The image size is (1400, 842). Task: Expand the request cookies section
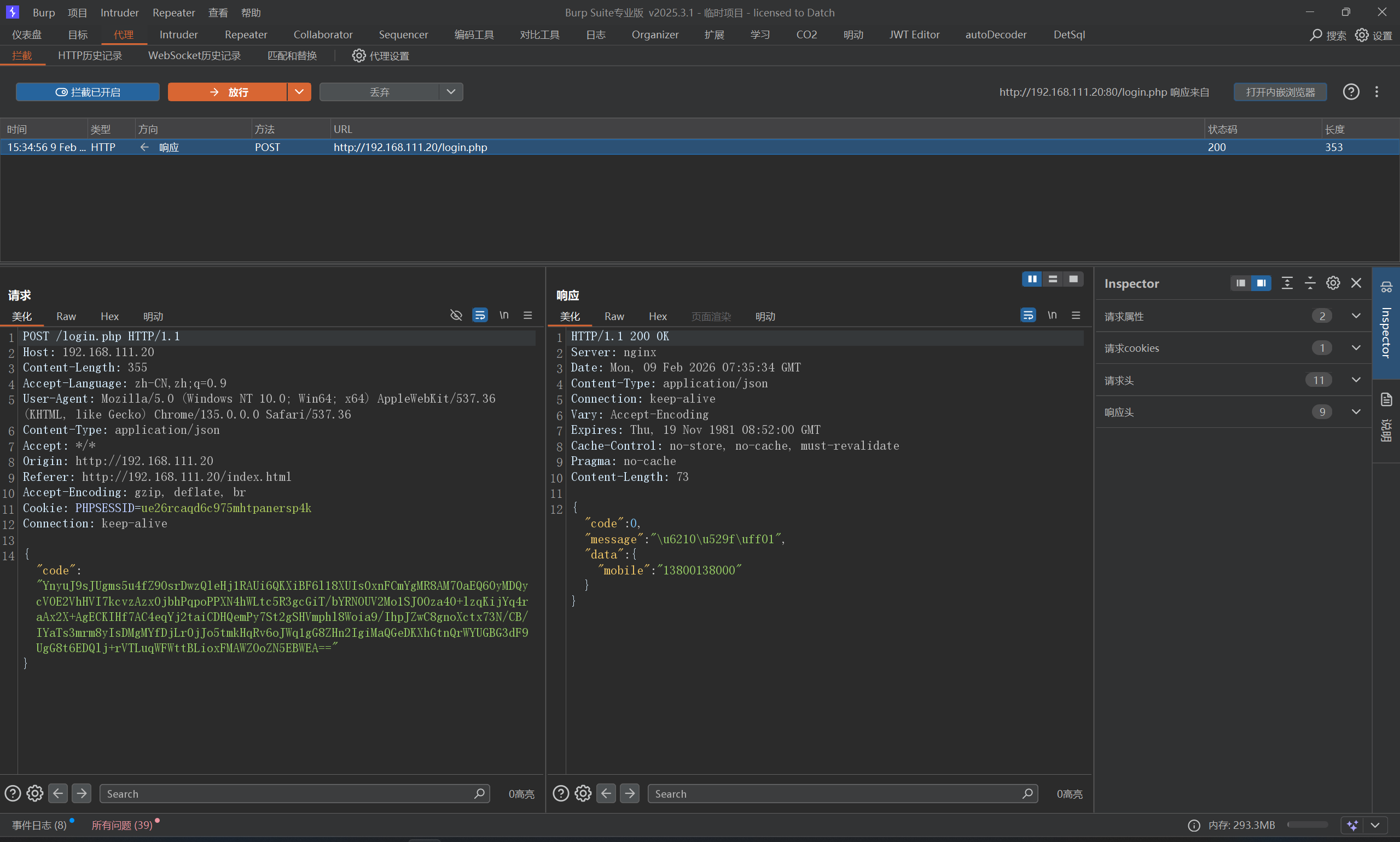click(x=1356, y=348)
